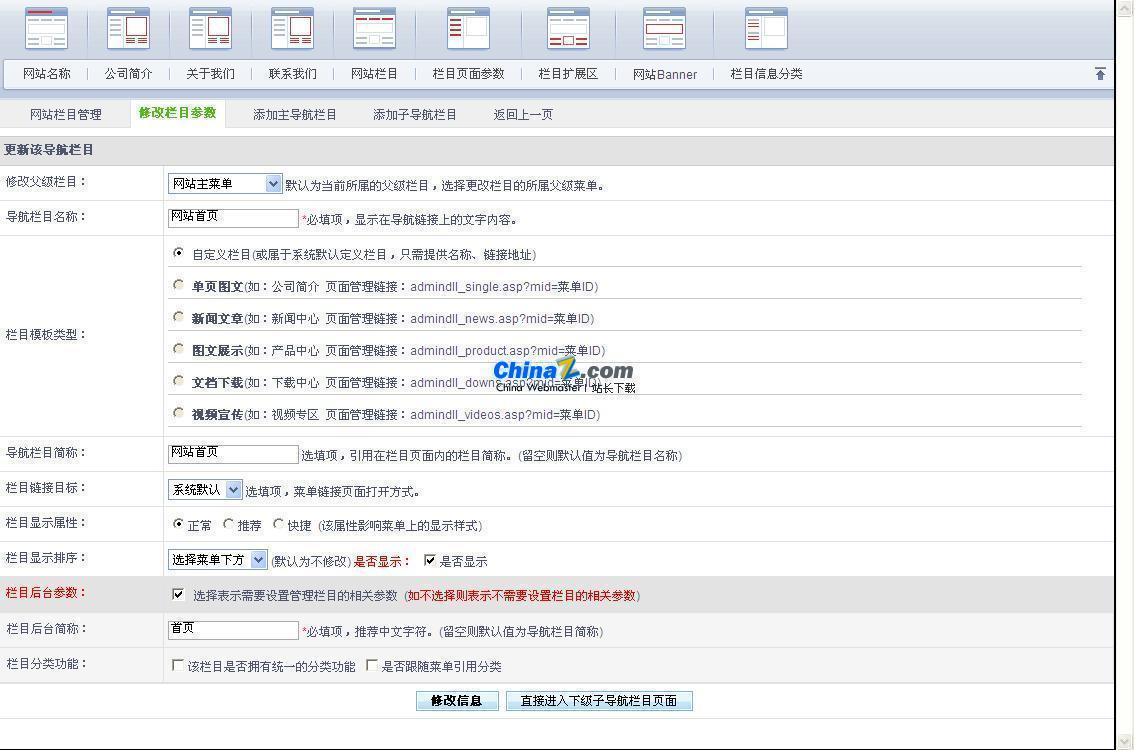Open the 选择菜单下方 sort order dropdown
The image size is (1135, 750).
(x=217, y=560)
